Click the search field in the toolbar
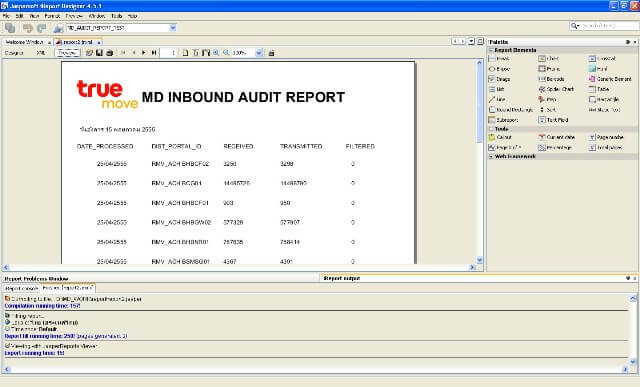The height and width of the screenshot is (387, 640). (x=603, y=26)
